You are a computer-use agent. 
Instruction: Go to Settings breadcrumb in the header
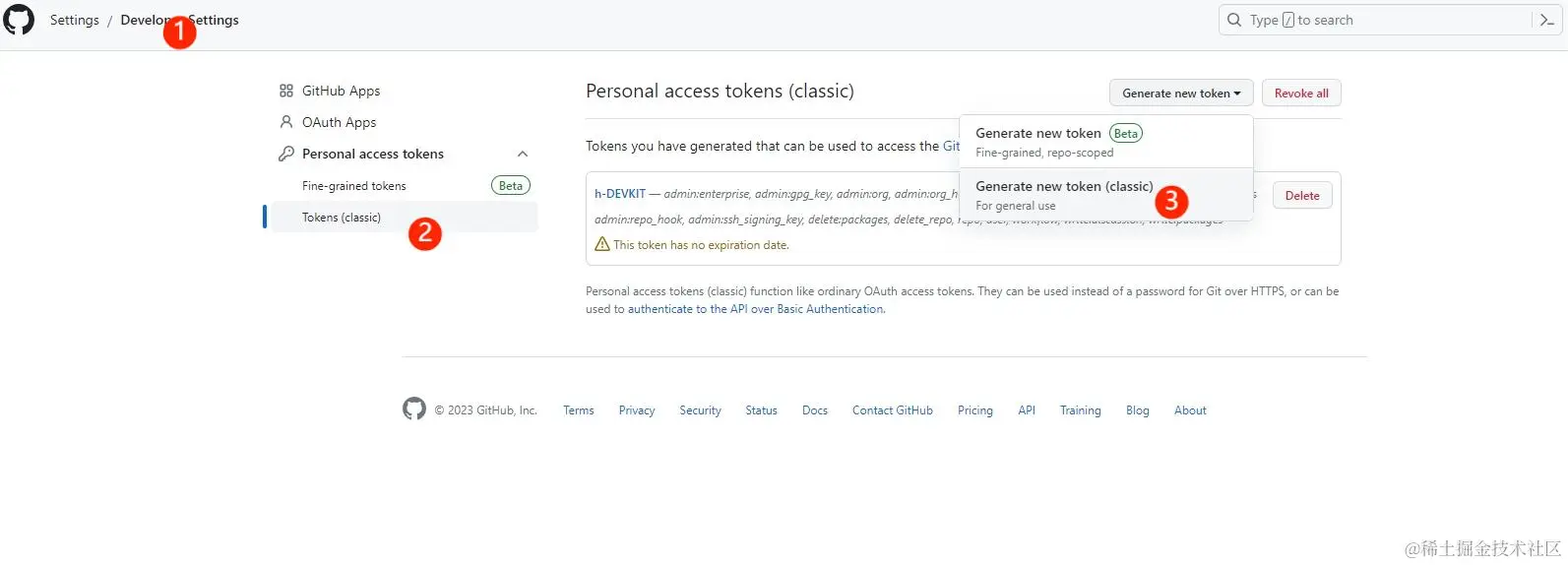tap(75, 20)
